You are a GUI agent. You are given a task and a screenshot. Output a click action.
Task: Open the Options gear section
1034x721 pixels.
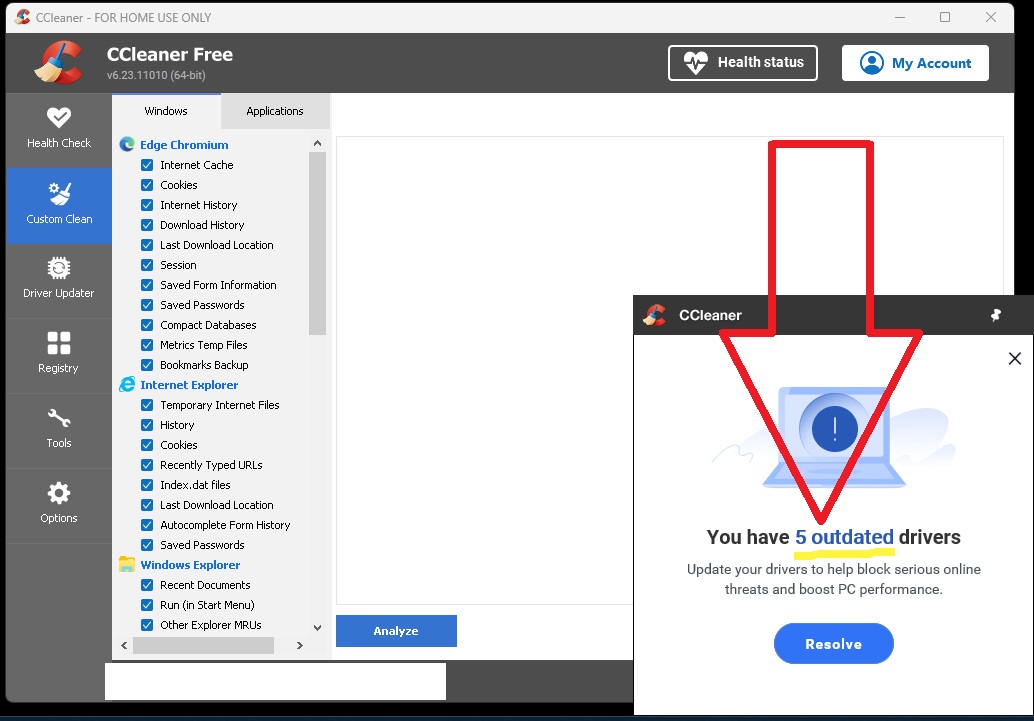tap(59, 505)
